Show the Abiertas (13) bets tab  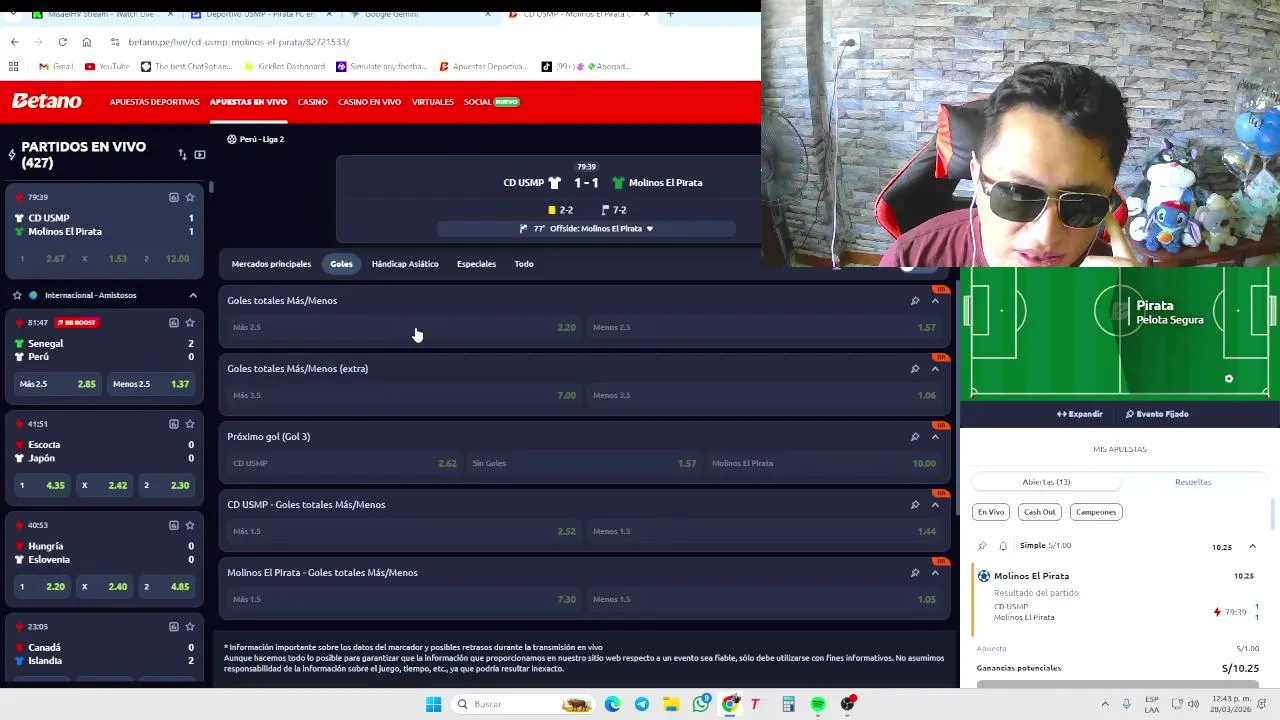click(x=1046, y=482)
